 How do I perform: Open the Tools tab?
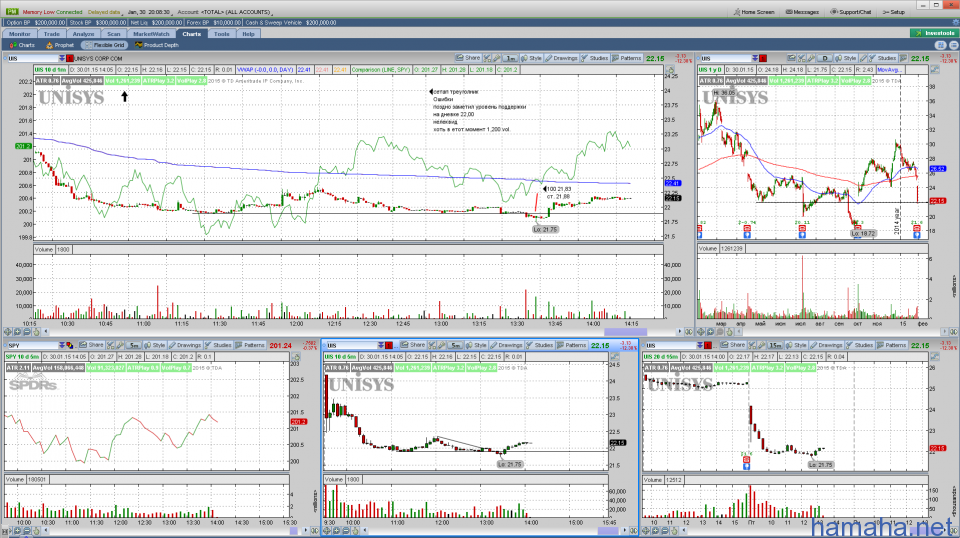tap(222, 34)
